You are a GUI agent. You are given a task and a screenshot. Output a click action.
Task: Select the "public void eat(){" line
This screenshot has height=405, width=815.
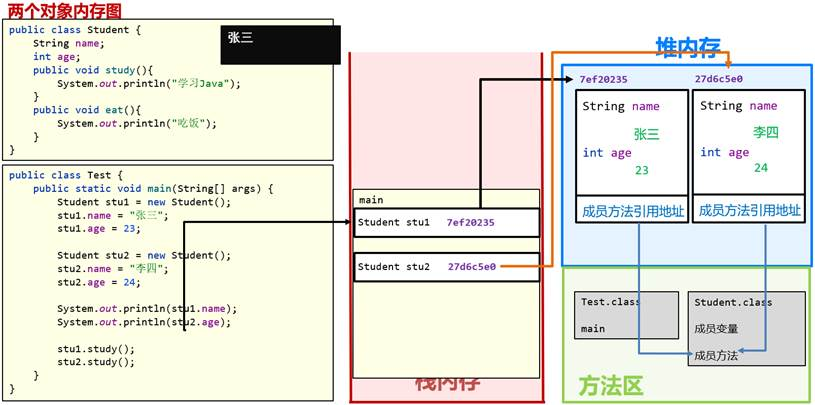coord(87,110)
